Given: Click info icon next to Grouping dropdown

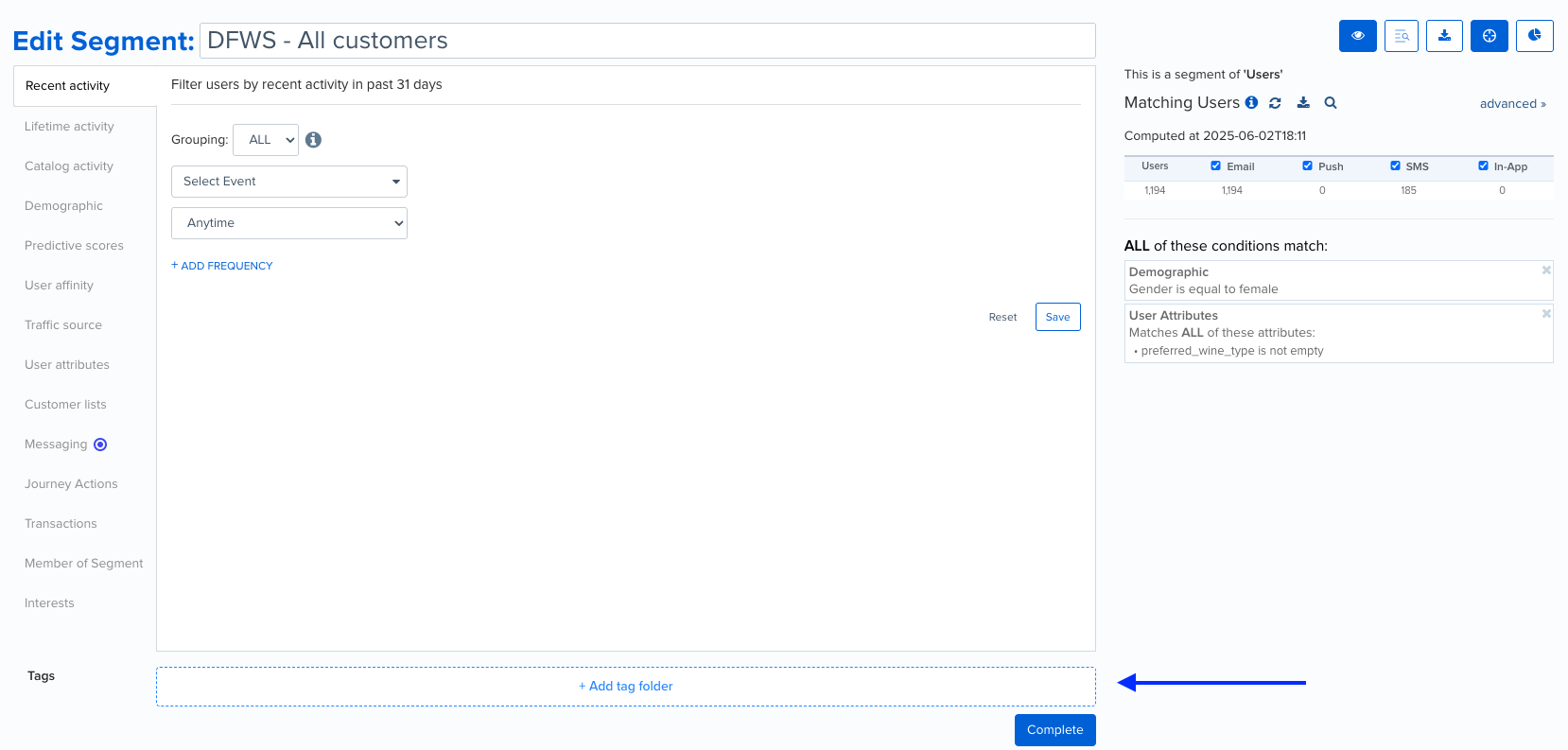Looking at the screenshot, I should pos(313,140).
